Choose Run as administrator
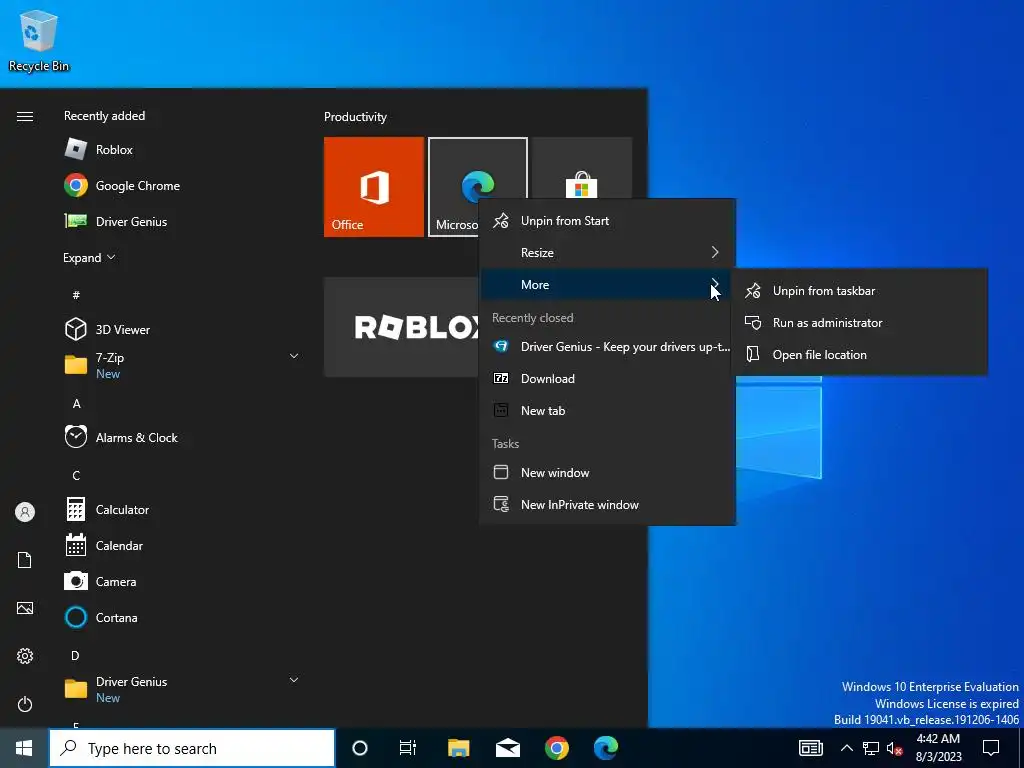1024x768 pixels. 859,323
